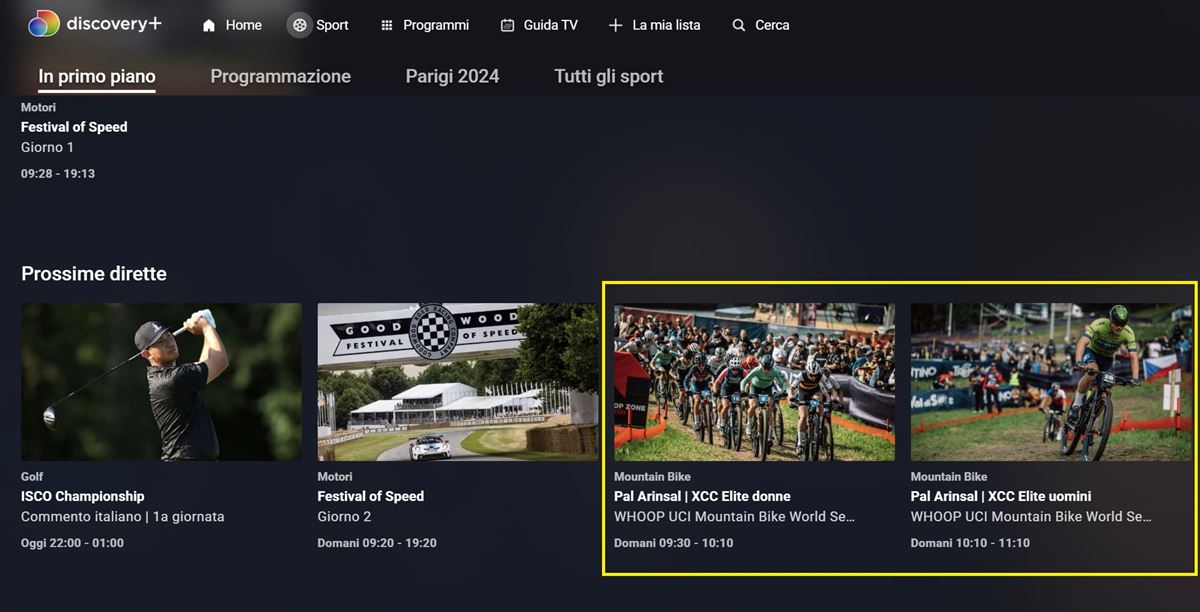1200x612 pixels.
Task: Open the Home menu label
Action: click(x=243, y=25)
